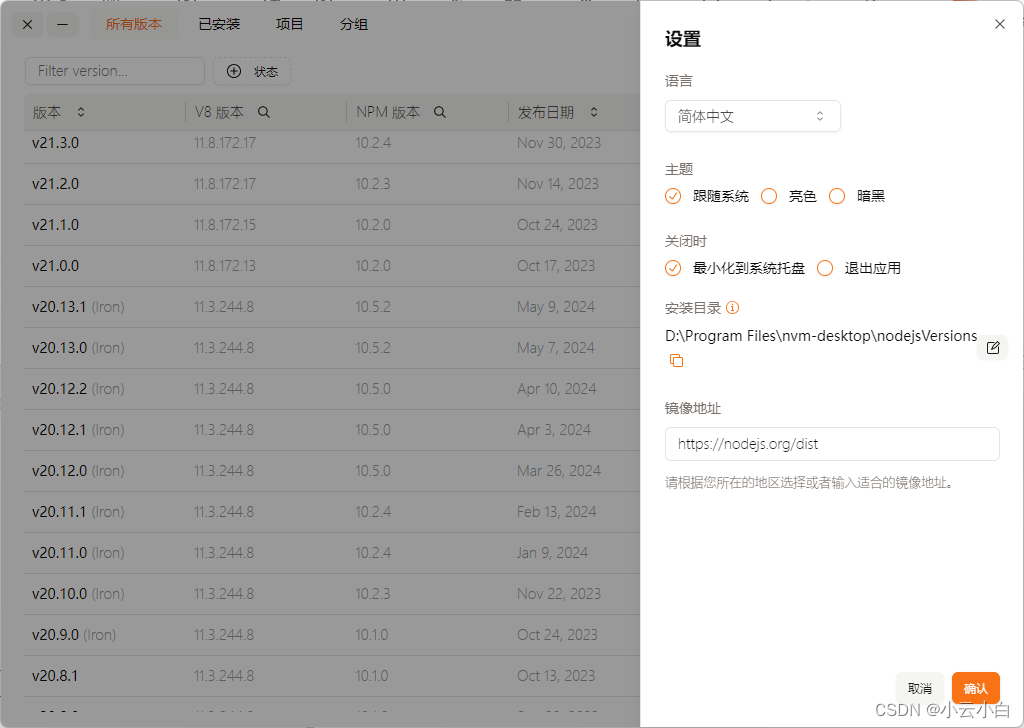Click the Filter version input box

click(x=114, y=71)
